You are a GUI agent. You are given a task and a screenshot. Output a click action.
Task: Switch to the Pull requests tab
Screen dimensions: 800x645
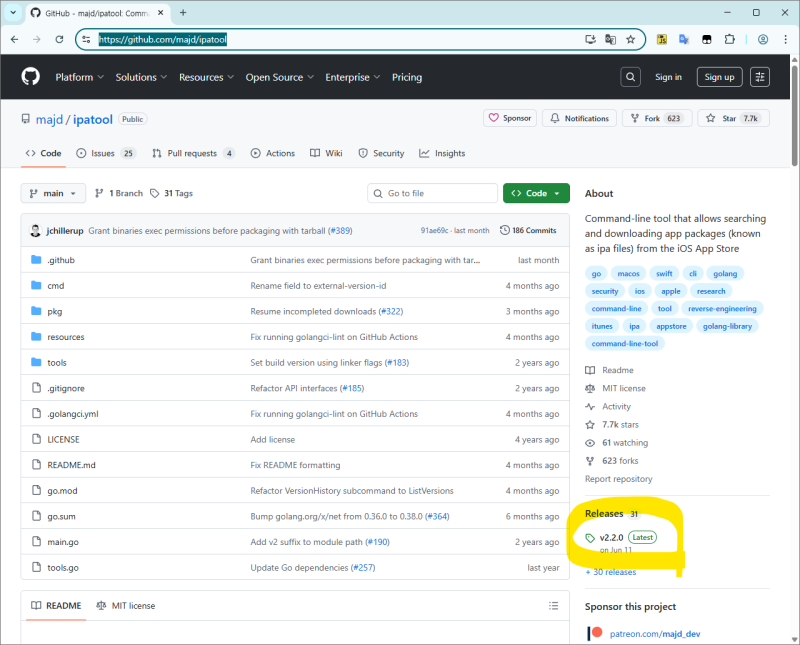click(193, 153)
